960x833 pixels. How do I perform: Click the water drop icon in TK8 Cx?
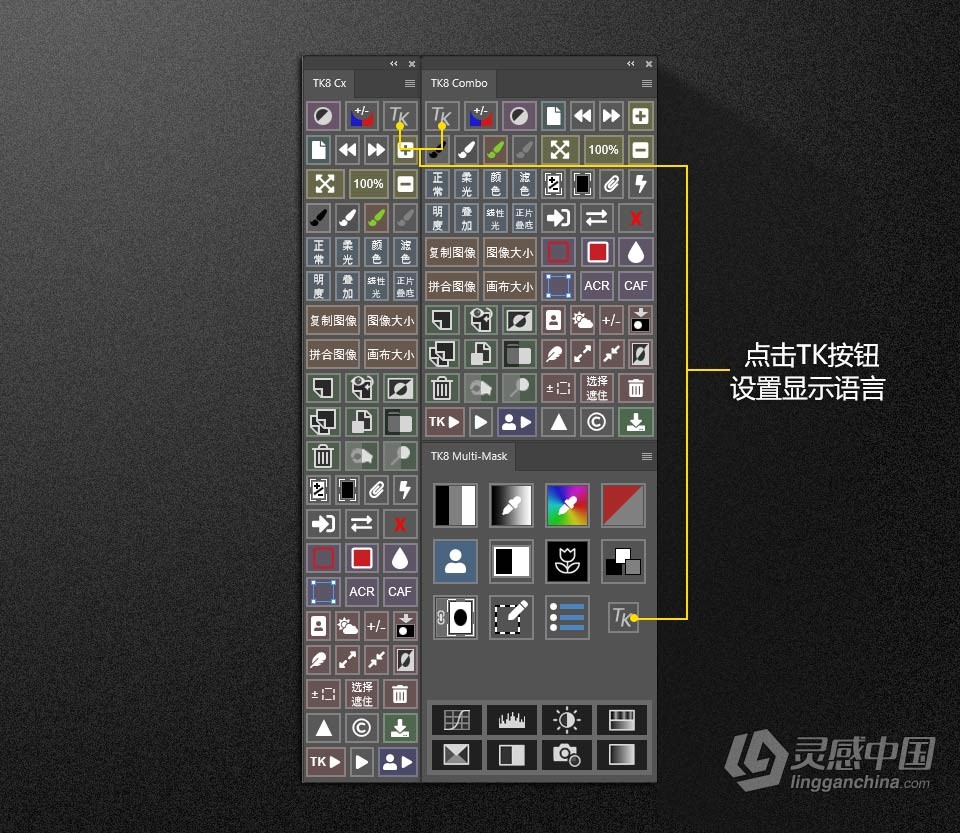(400, 558)
